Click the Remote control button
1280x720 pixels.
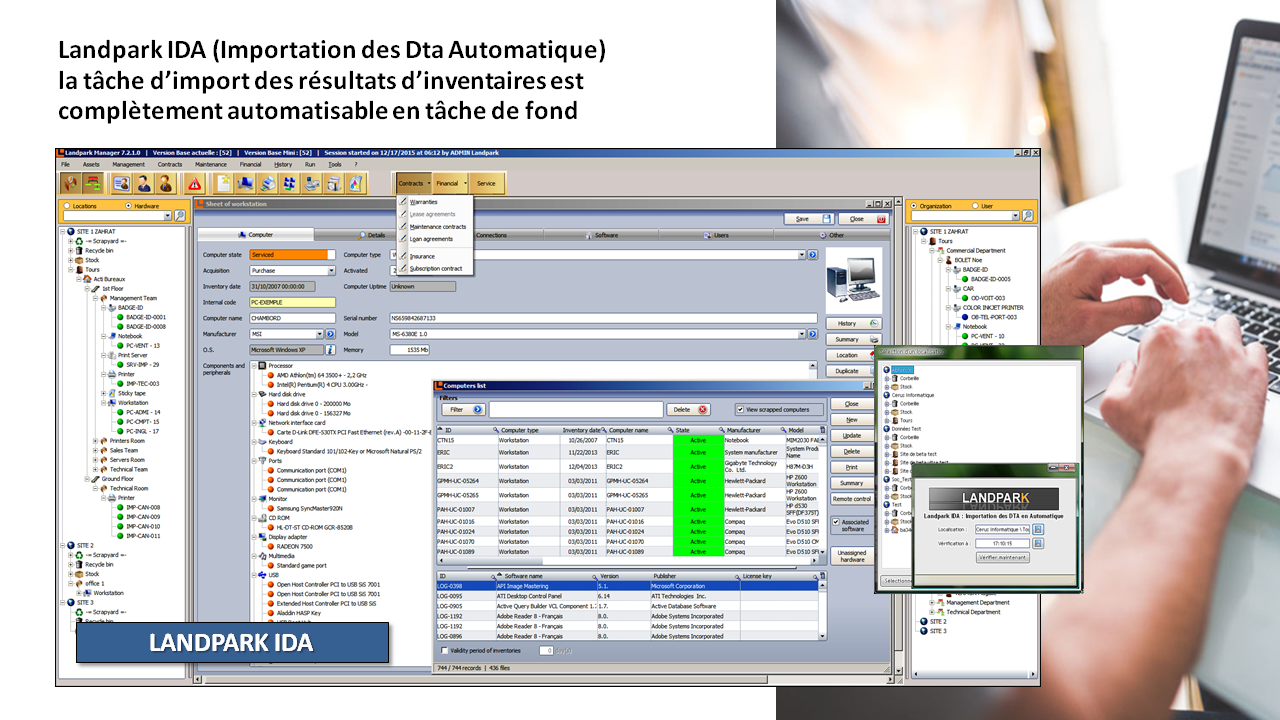(x=851, y=499)
